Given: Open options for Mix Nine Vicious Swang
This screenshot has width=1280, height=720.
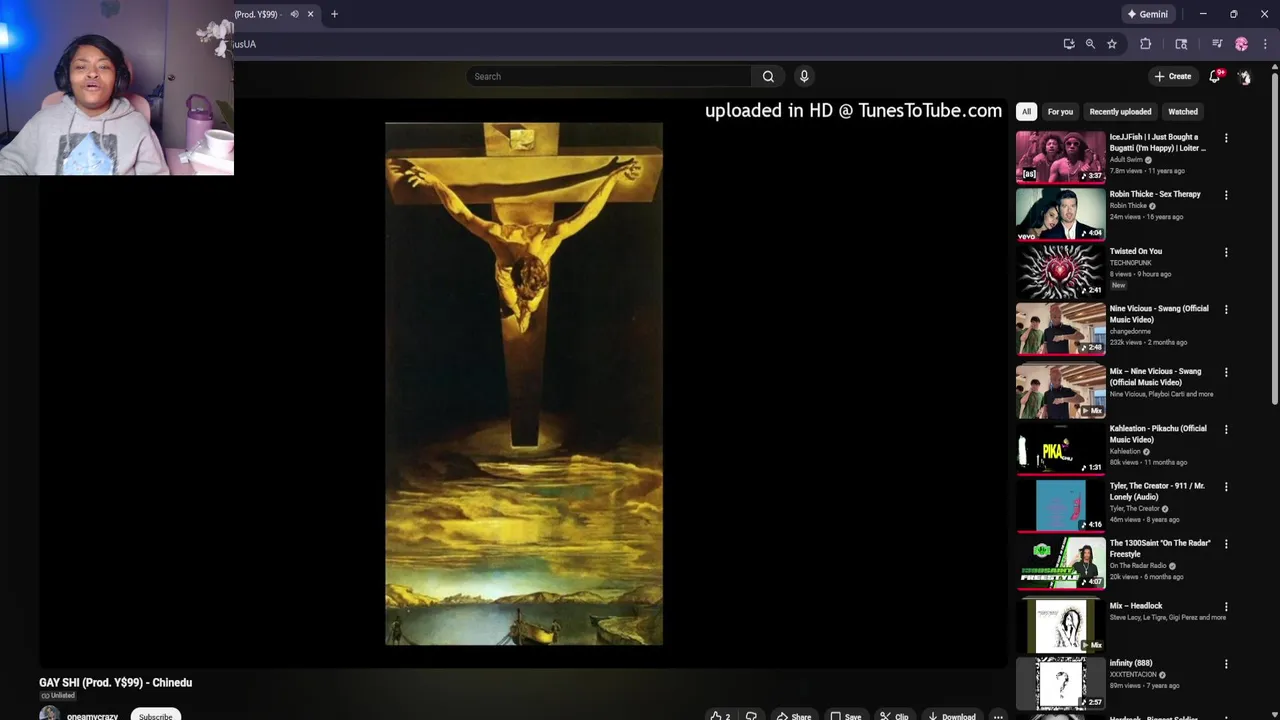Looking at the screenshot, I should tap(1226, 372).
